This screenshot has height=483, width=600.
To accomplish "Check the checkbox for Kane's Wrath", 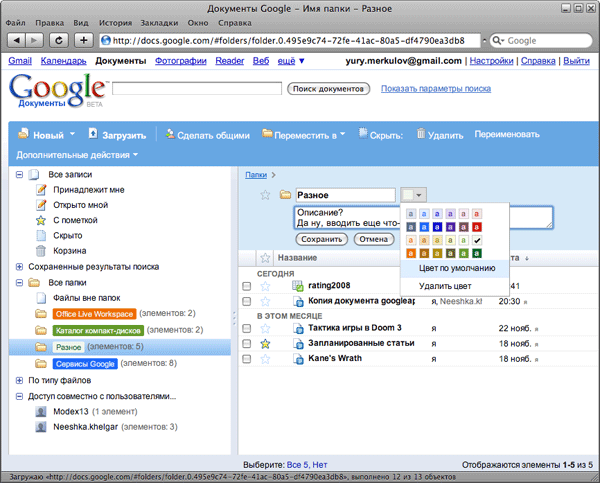I will [x=247, y=359].
